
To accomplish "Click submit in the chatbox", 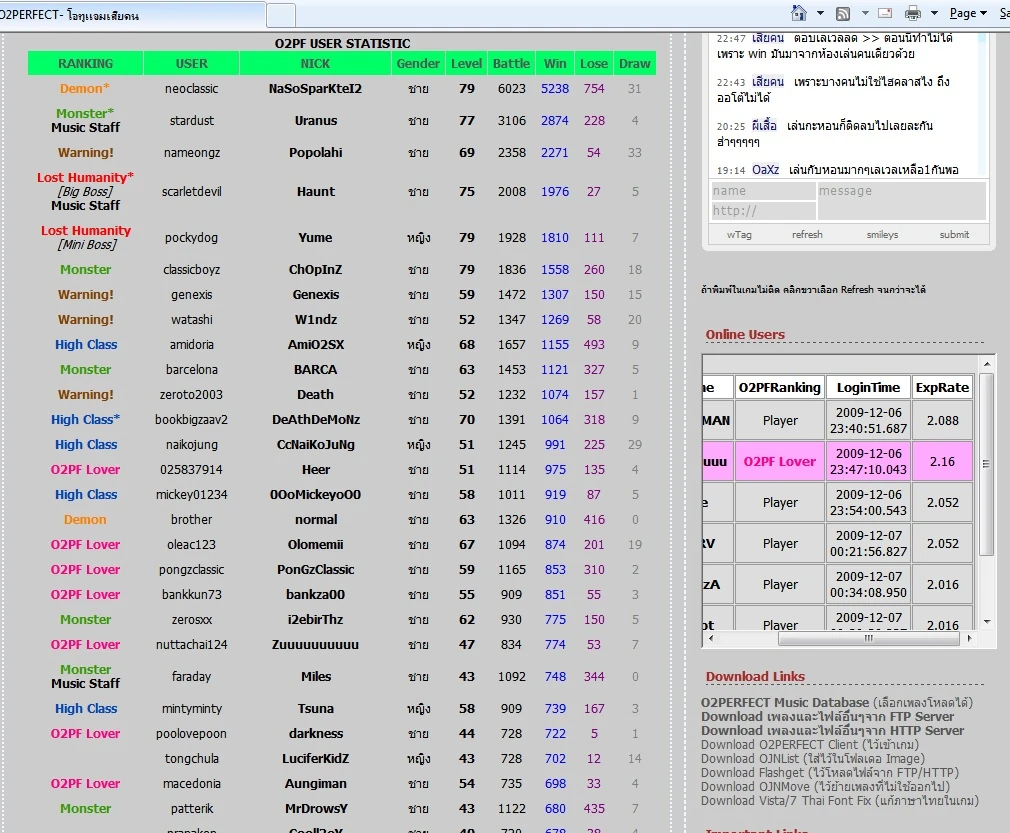I will click(954, 235).
